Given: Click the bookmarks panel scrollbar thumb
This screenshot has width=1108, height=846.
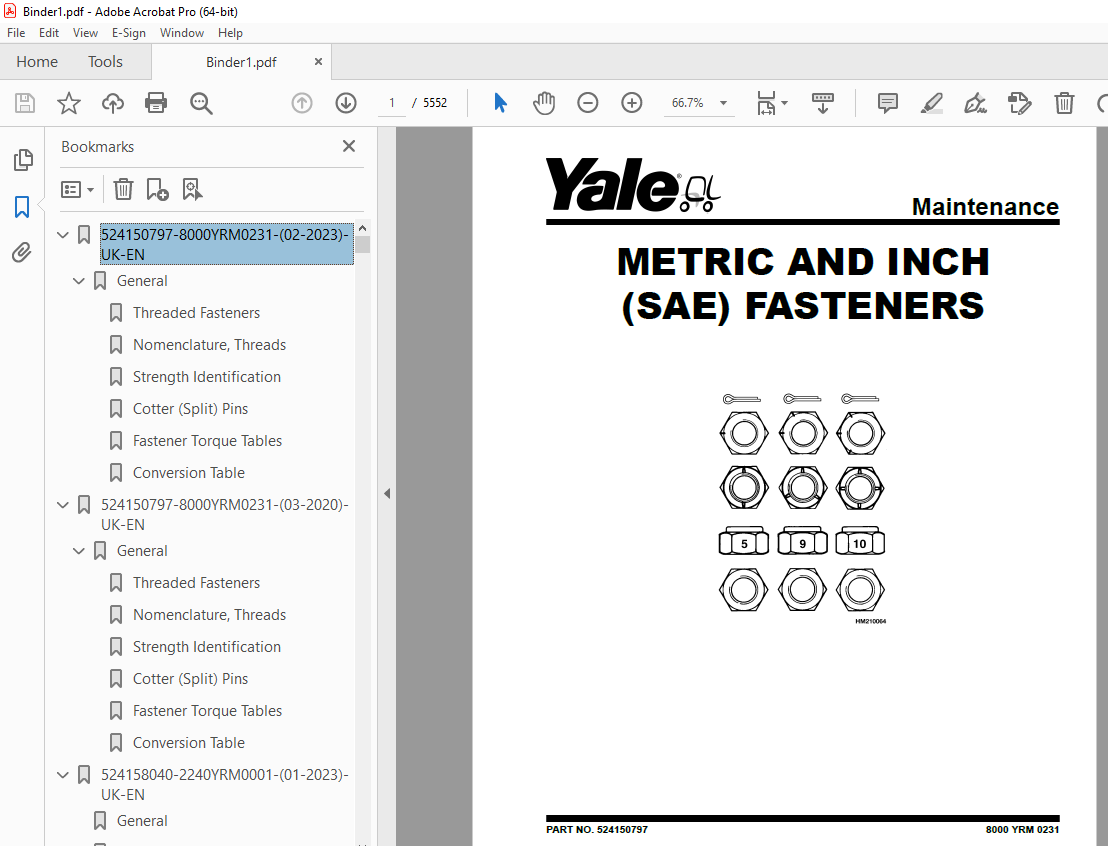Looking at the screenshot, I should (x=363, y=245).
